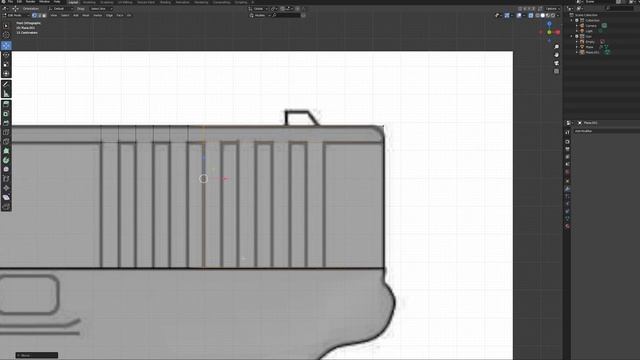640x360 pixels.
Task: Click the blue Z axis gizmo
Action: 549,24
